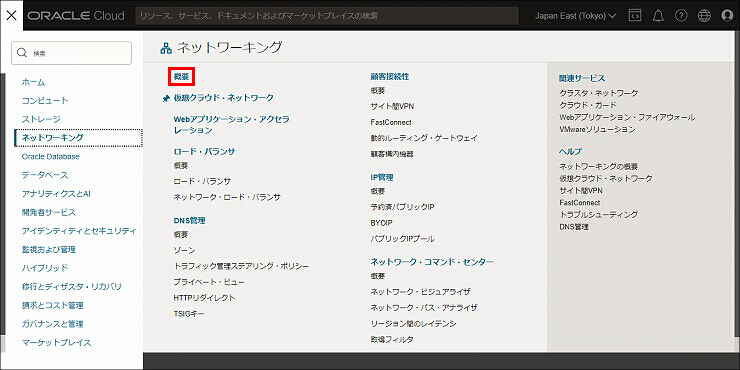Select ストレージ in the left menu
This screenshot has width=740, height=370.
pos(41,119)
